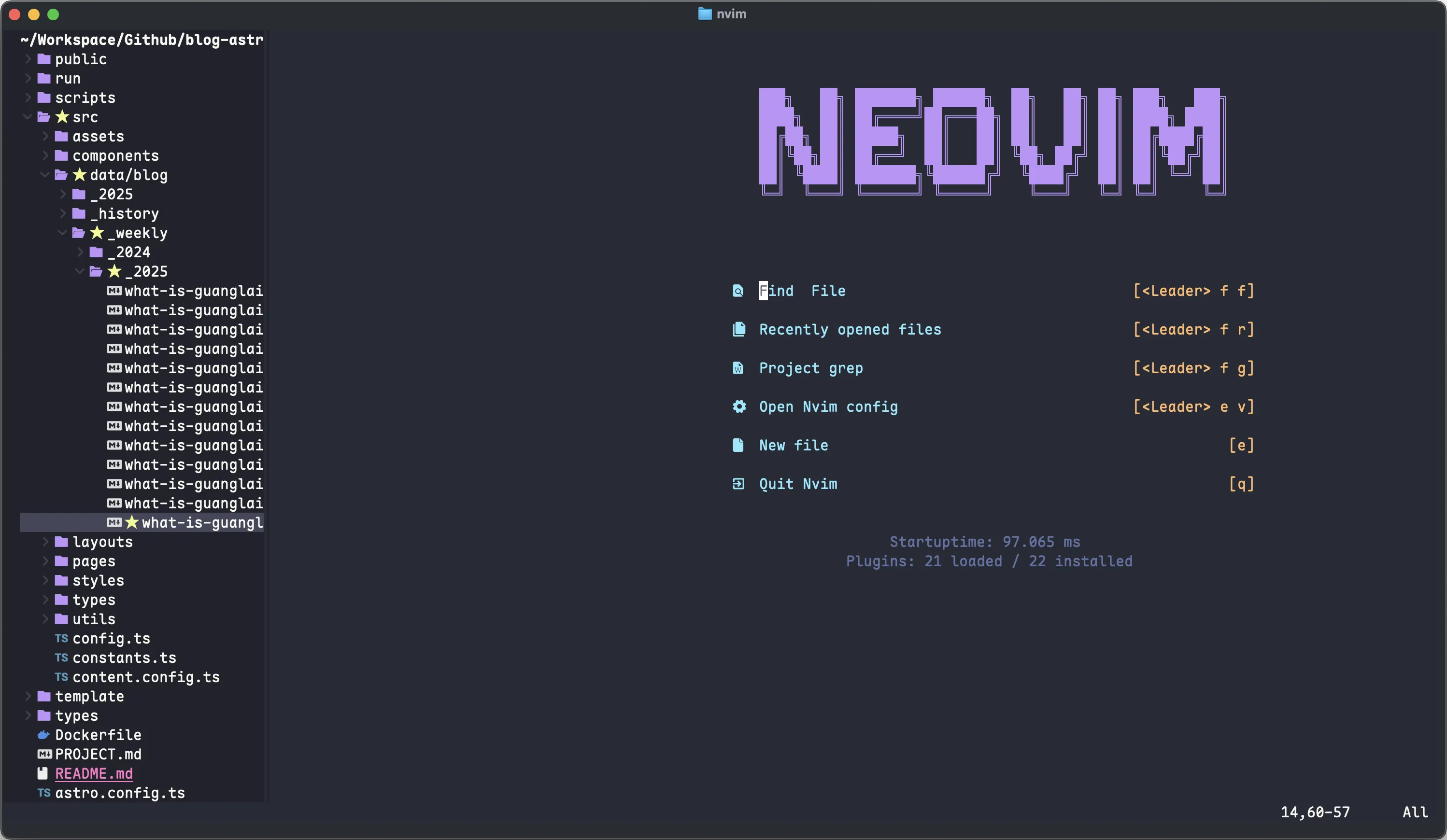Open the Dockerfile file name
Viewport: 1447px width, 840px height.
(98, 735)
